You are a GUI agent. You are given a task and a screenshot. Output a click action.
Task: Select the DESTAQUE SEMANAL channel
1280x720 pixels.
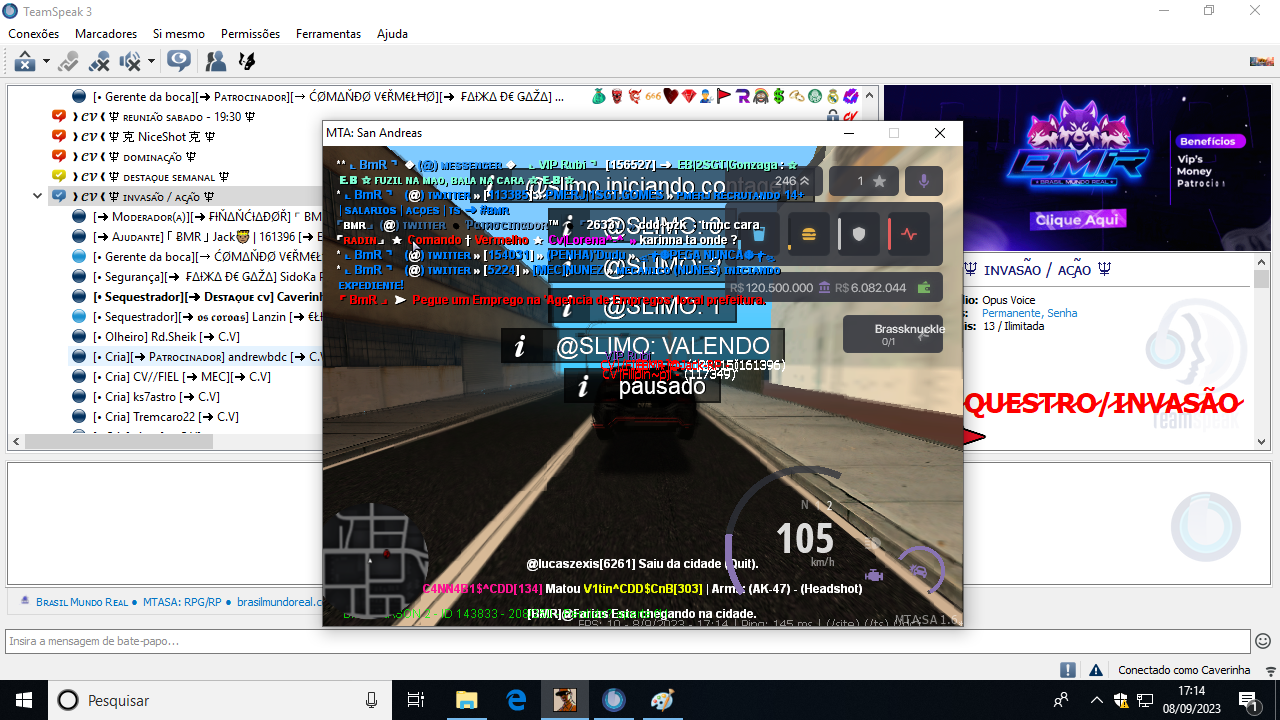coord(150,177)
